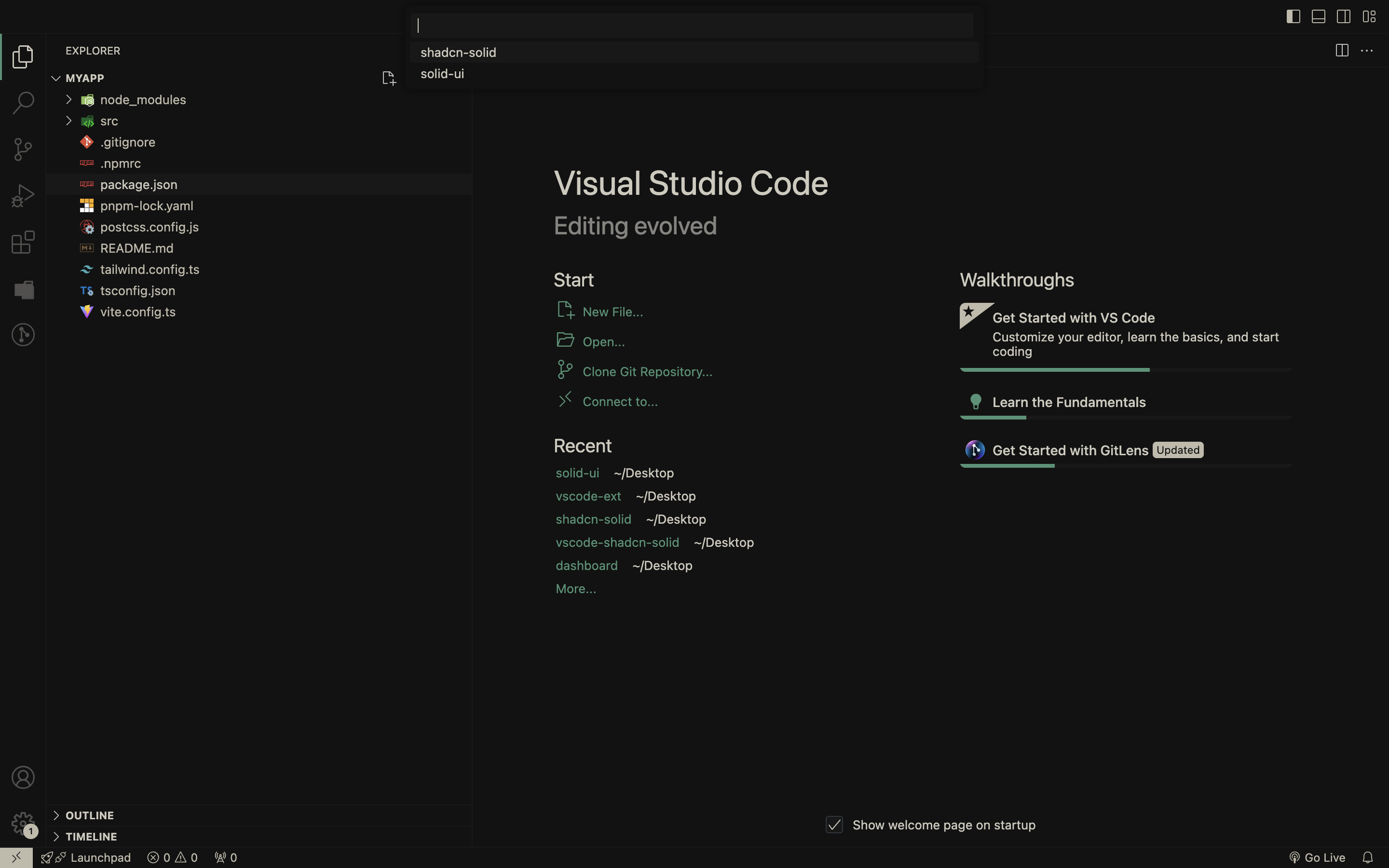Image resolution: width=1389 pixels, height=868 pixels.
Task: Uncheck Show welcome page on startup
Action: pos(834,825)
